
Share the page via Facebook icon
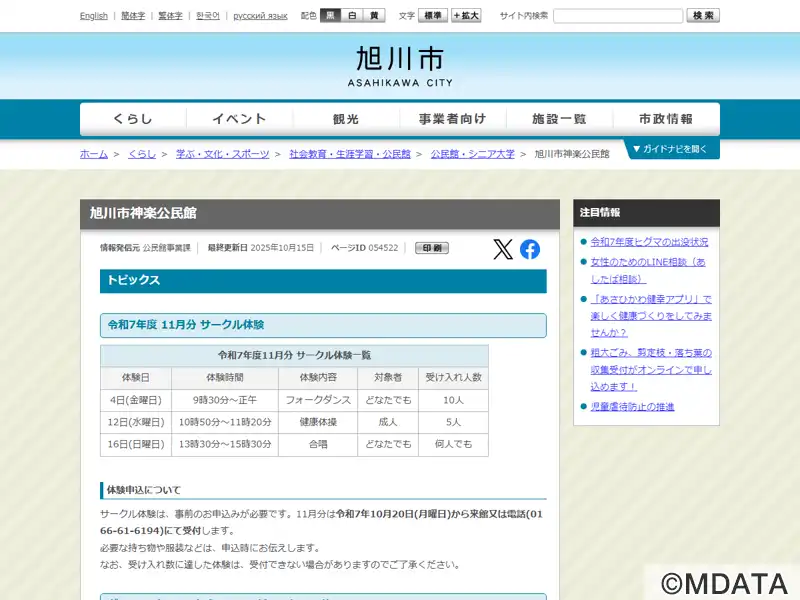click(530, 249)
